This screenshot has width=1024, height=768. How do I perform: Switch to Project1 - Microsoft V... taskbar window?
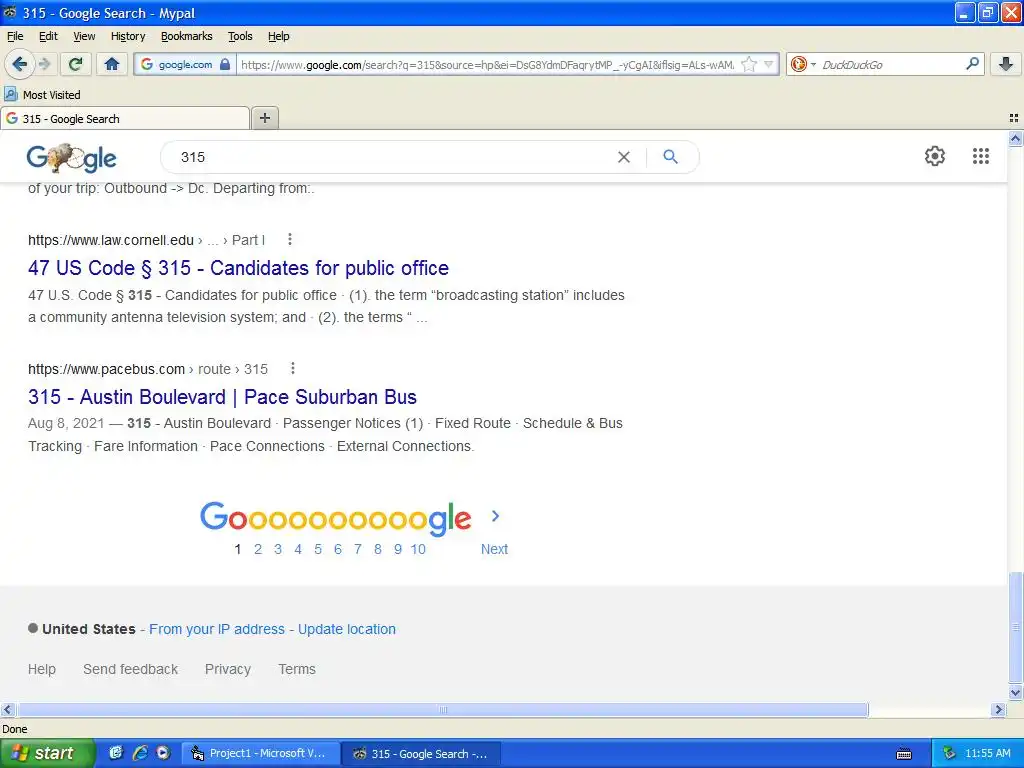coord(260,753)
